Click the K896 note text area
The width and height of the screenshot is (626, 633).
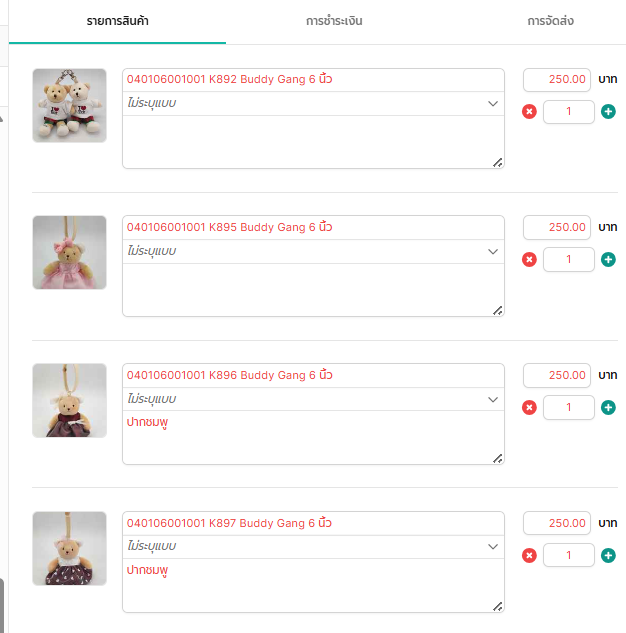[x=313, y=438]
